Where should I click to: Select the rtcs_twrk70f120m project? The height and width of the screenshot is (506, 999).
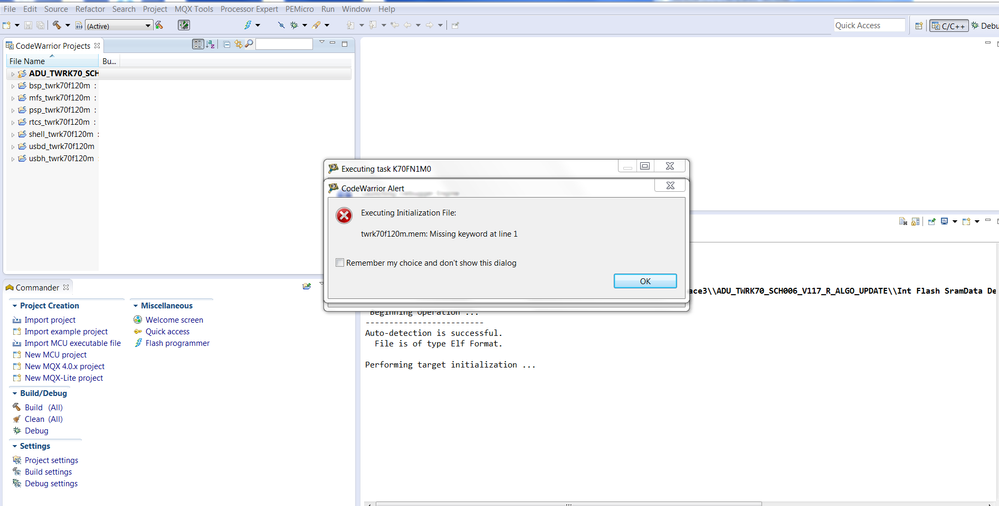[x=59, y=122]
